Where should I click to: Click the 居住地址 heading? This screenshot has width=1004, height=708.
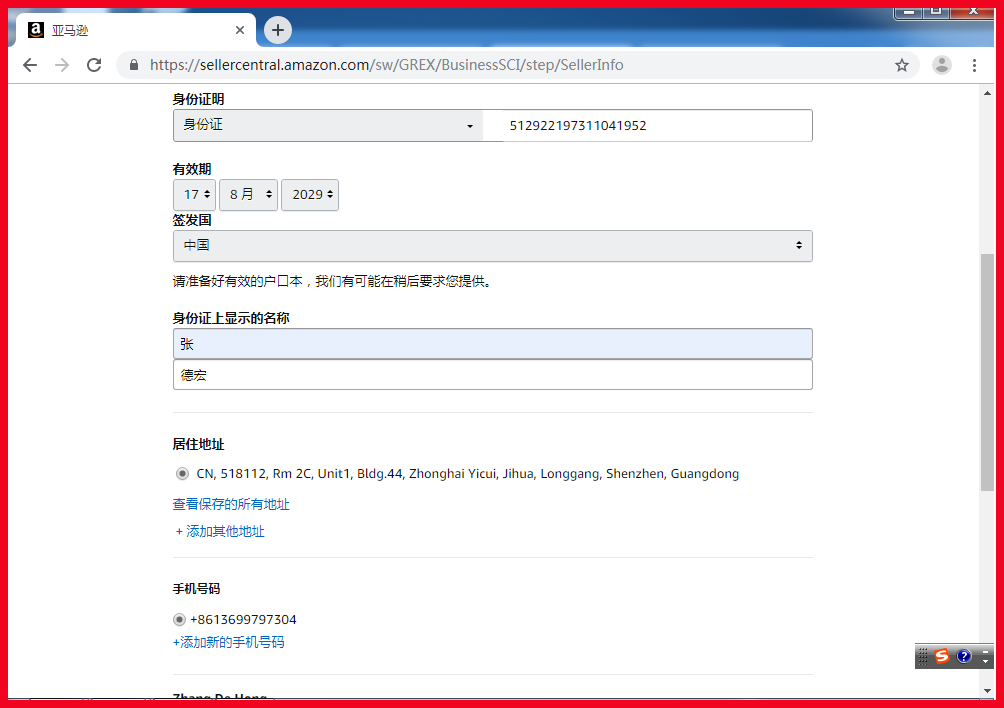(198, 444)
